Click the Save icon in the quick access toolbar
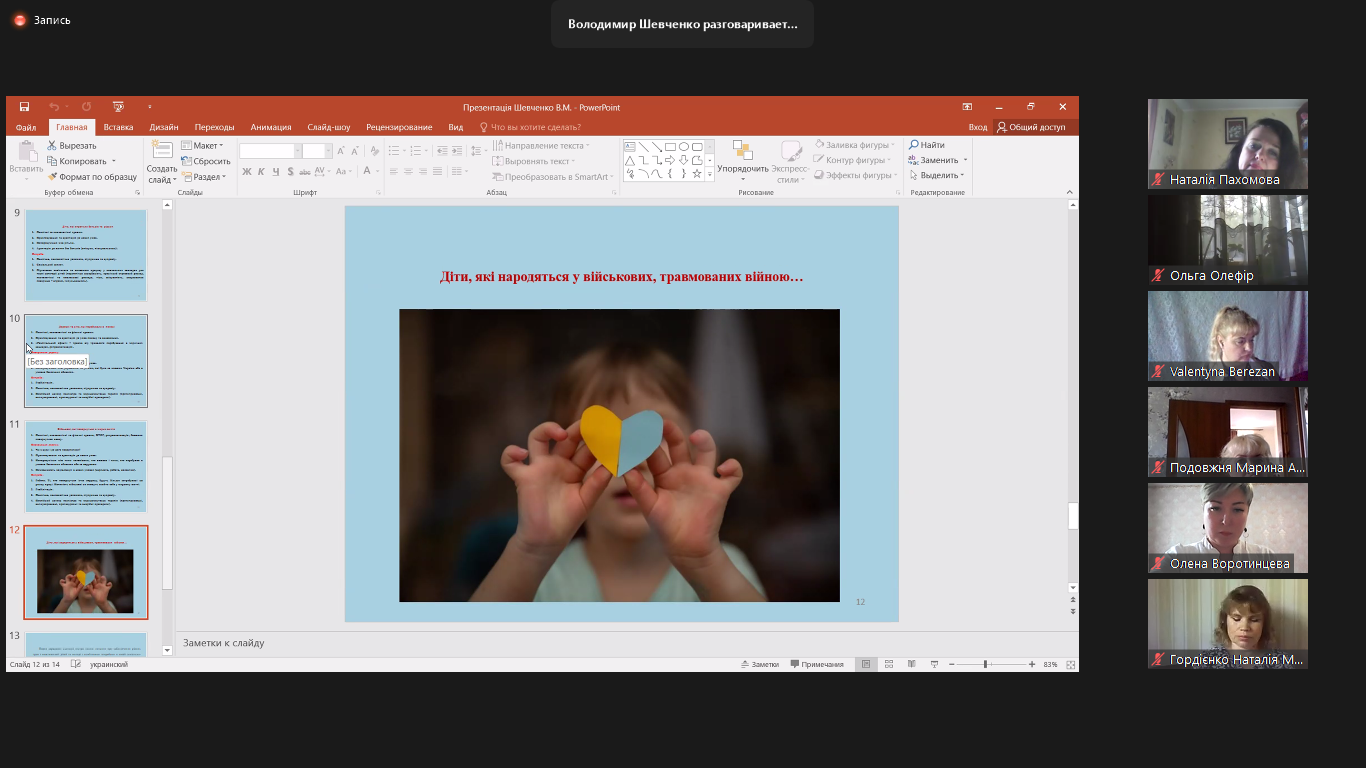The width and height of the screenshot is (1366, 768). coord(24,107)
